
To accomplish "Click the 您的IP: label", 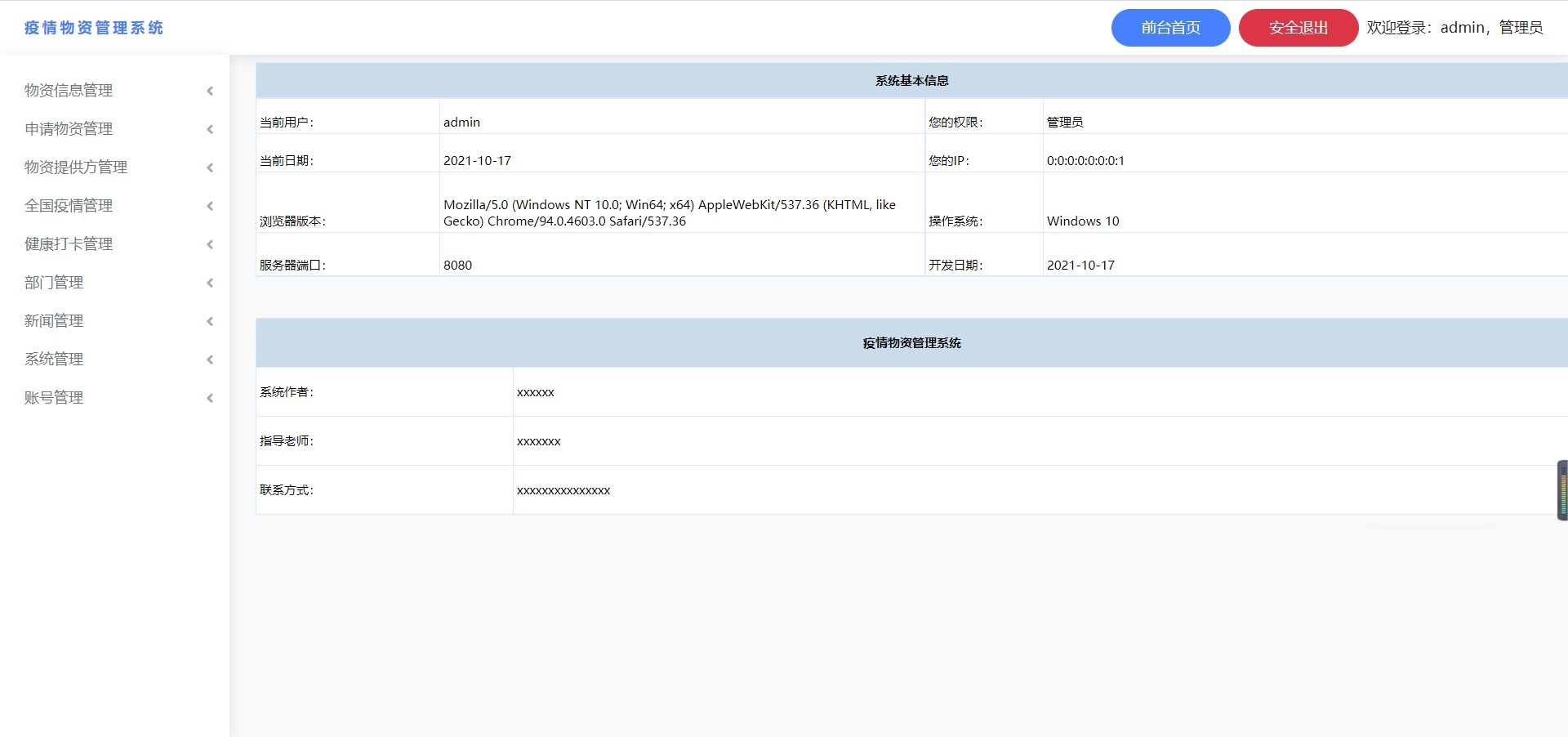I will pyautogui.click(x=949, y=161).
